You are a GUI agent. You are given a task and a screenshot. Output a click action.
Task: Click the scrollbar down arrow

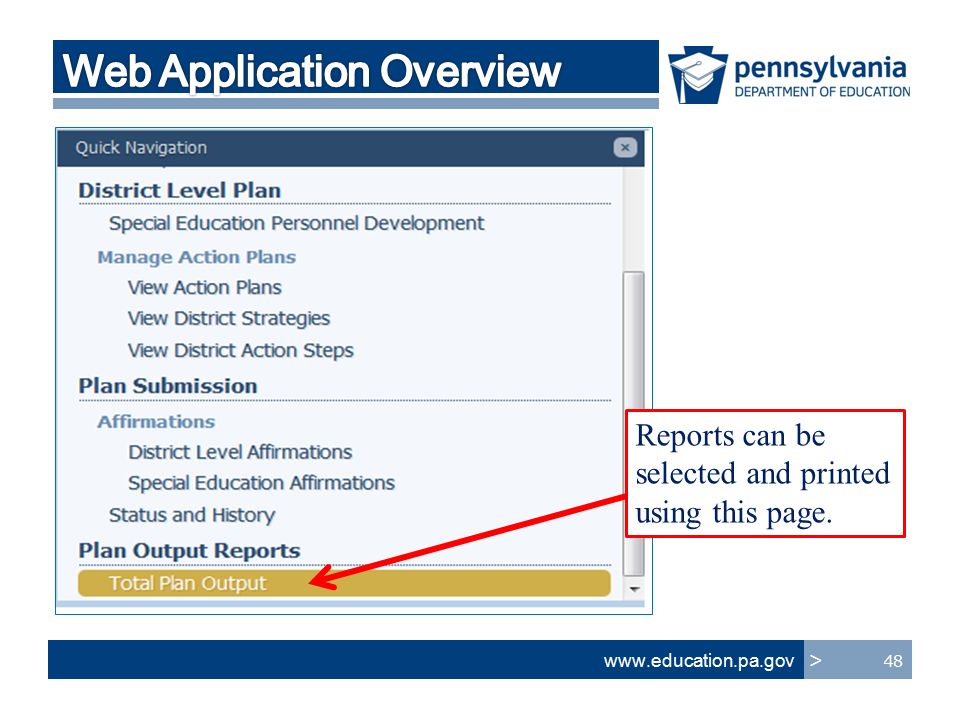(634, 589)
